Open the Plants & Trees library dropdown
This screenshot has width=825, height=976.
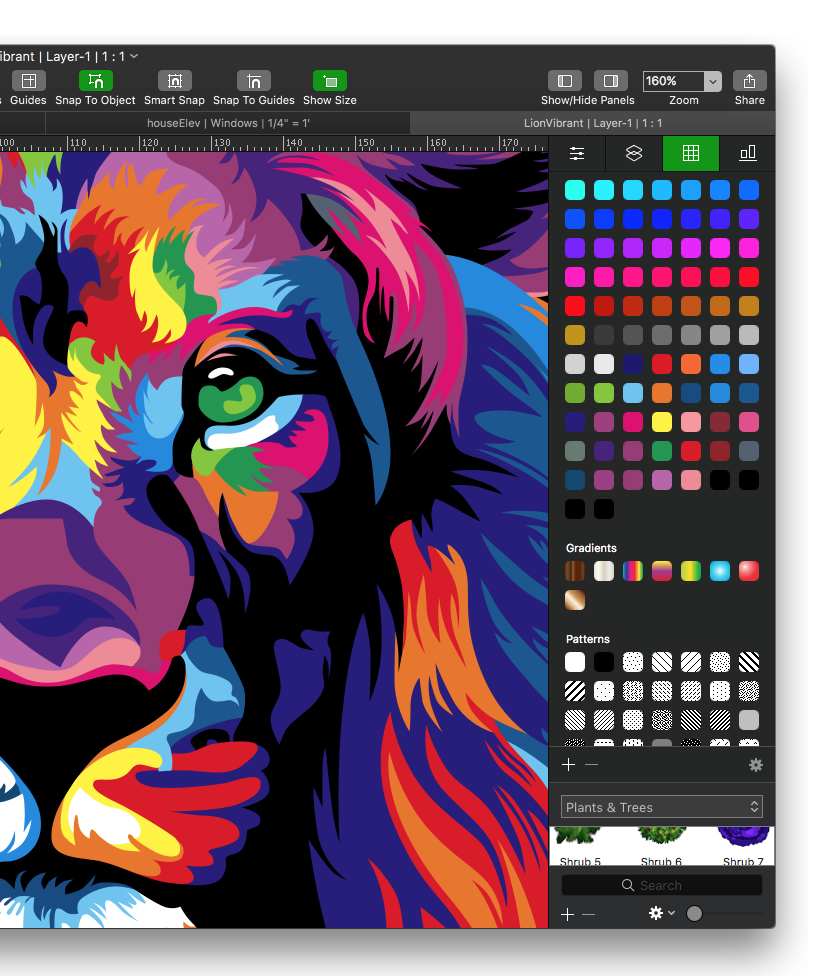pyautogui.click(x=662, y=807)
